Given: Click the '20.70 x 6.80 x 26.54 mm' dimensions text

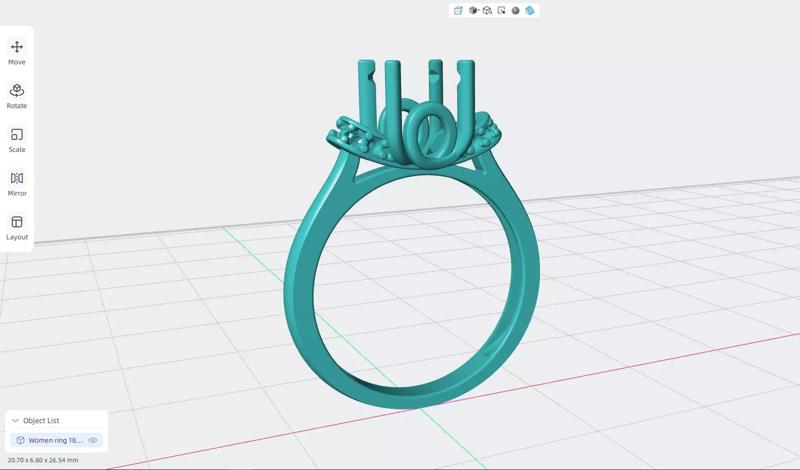Looking at the screenshot, I should click(43, 460).
